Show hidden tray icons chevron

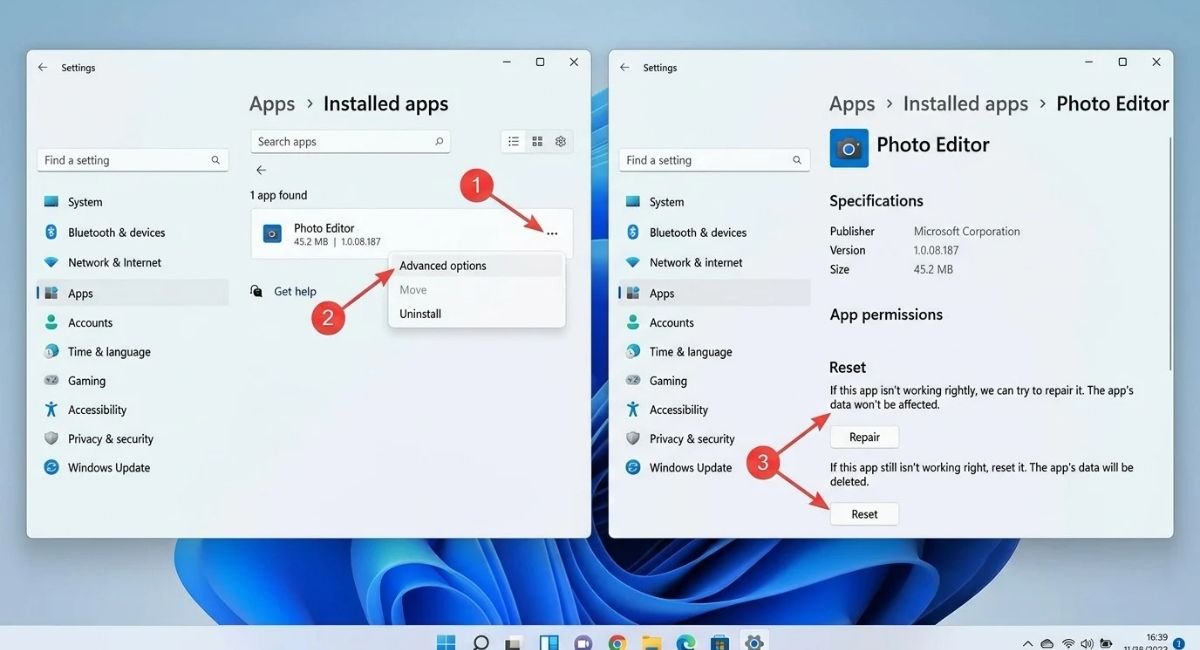pyautogui.click(x=1027, y=643)
